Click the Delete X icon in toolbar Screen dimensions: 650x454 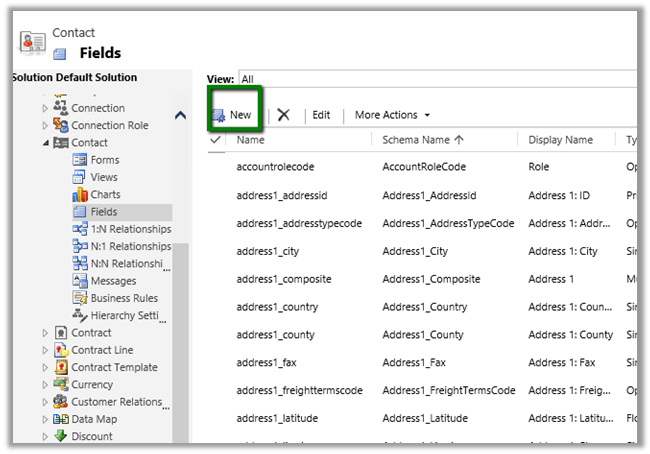pyautogui.click(x=284, y=115)
